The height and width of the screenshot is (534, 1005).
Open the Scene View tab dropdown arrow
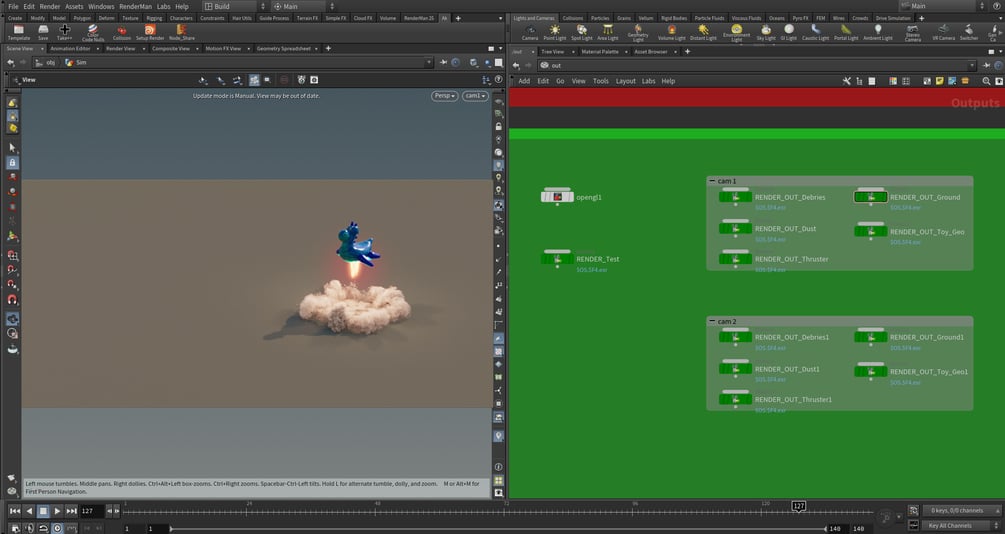click(42, 49)
